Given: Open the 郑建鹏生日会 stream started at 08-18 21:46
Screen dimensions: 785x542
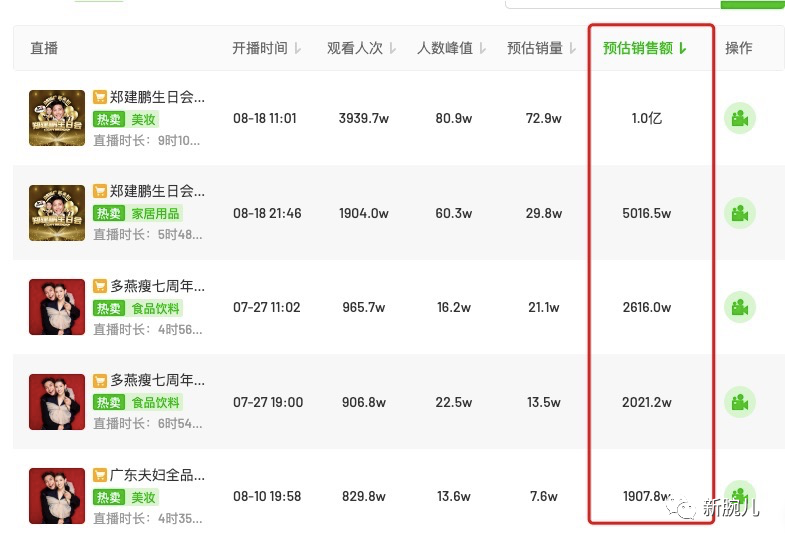Looking at the screenshot, I should 157,192.
